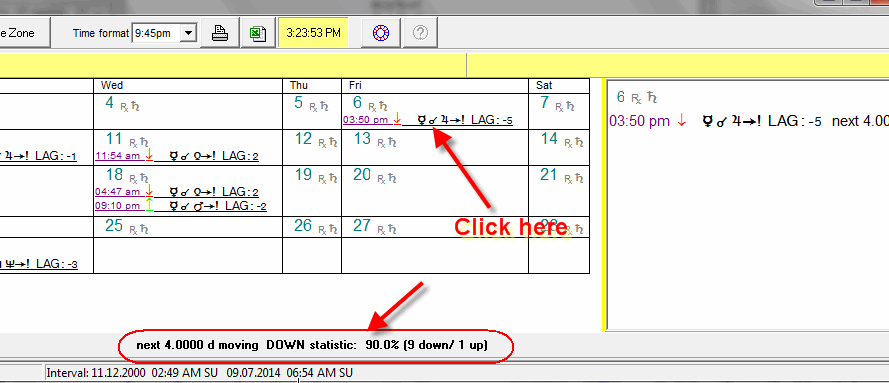Click the Mercury conjunct Jupiter LAG -5 entry
This screenshot has width=889, height=383.
tap(465, 120)
